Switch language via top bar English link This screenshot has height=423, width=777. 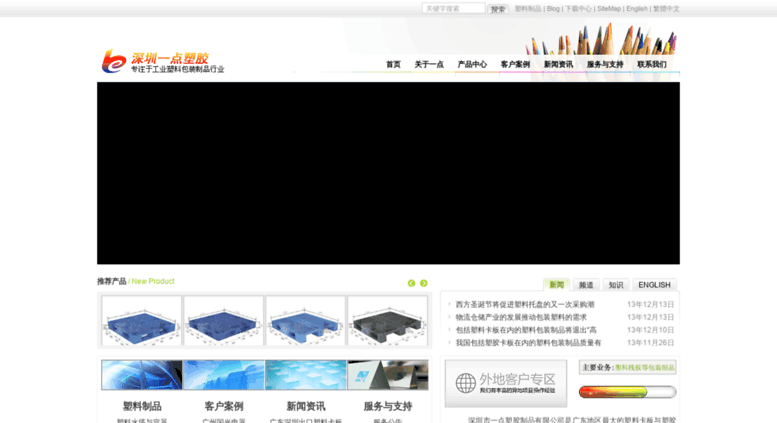tap(637, 9)
